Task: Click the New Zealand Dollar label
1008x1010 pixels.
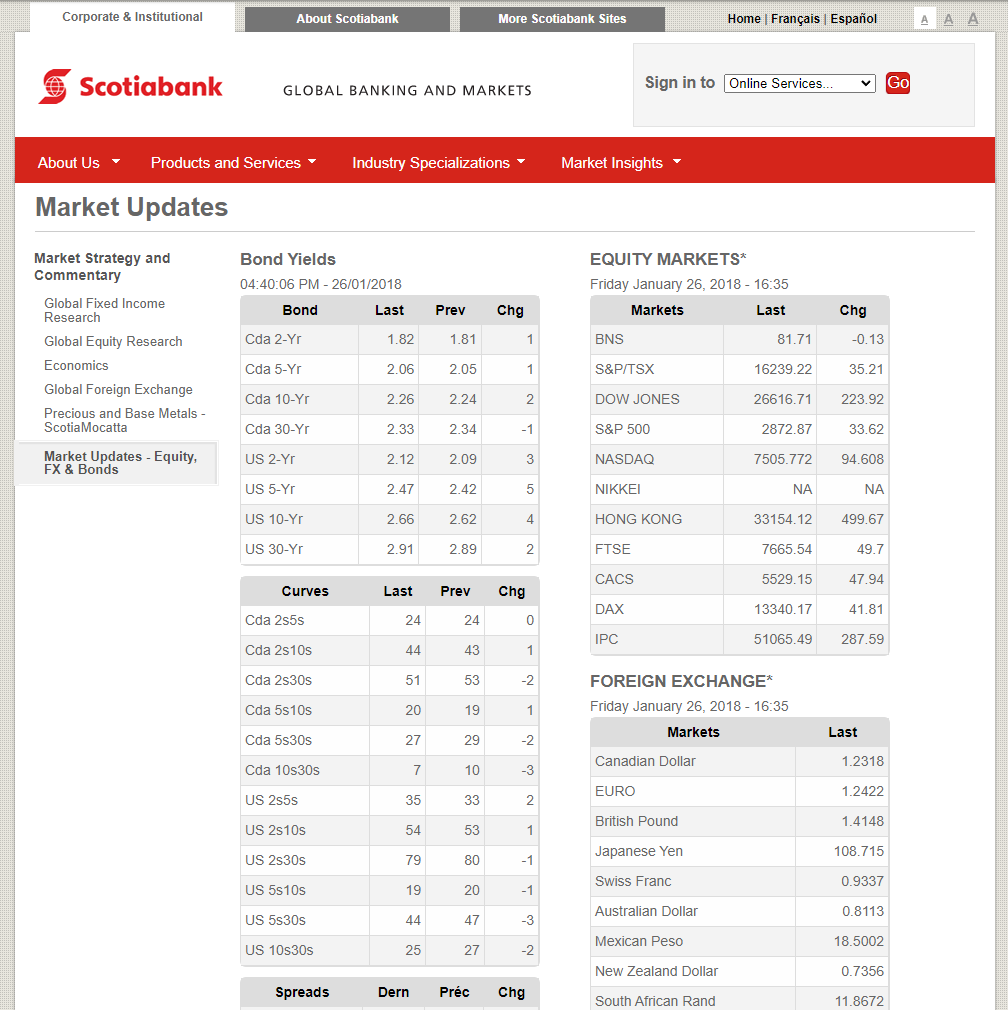Action: (656, 971)
